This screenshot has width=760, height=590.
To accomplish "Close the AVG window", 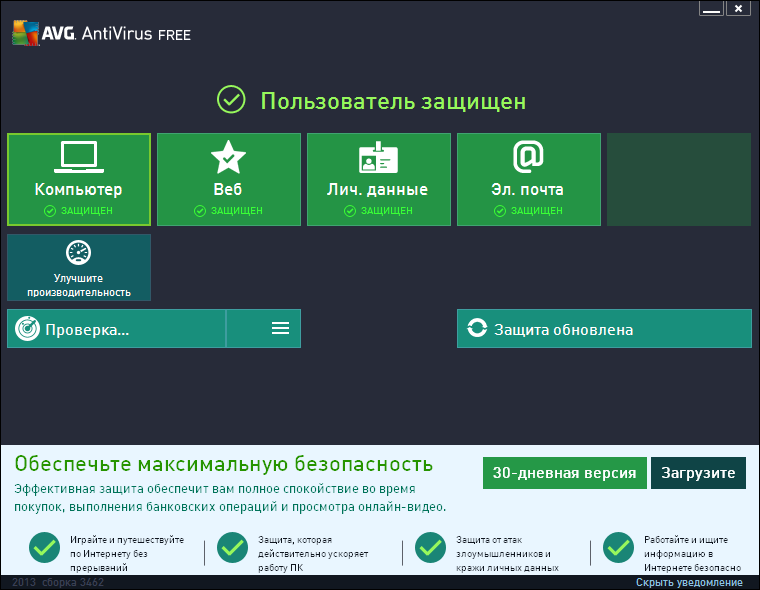I will click(738, 8).
